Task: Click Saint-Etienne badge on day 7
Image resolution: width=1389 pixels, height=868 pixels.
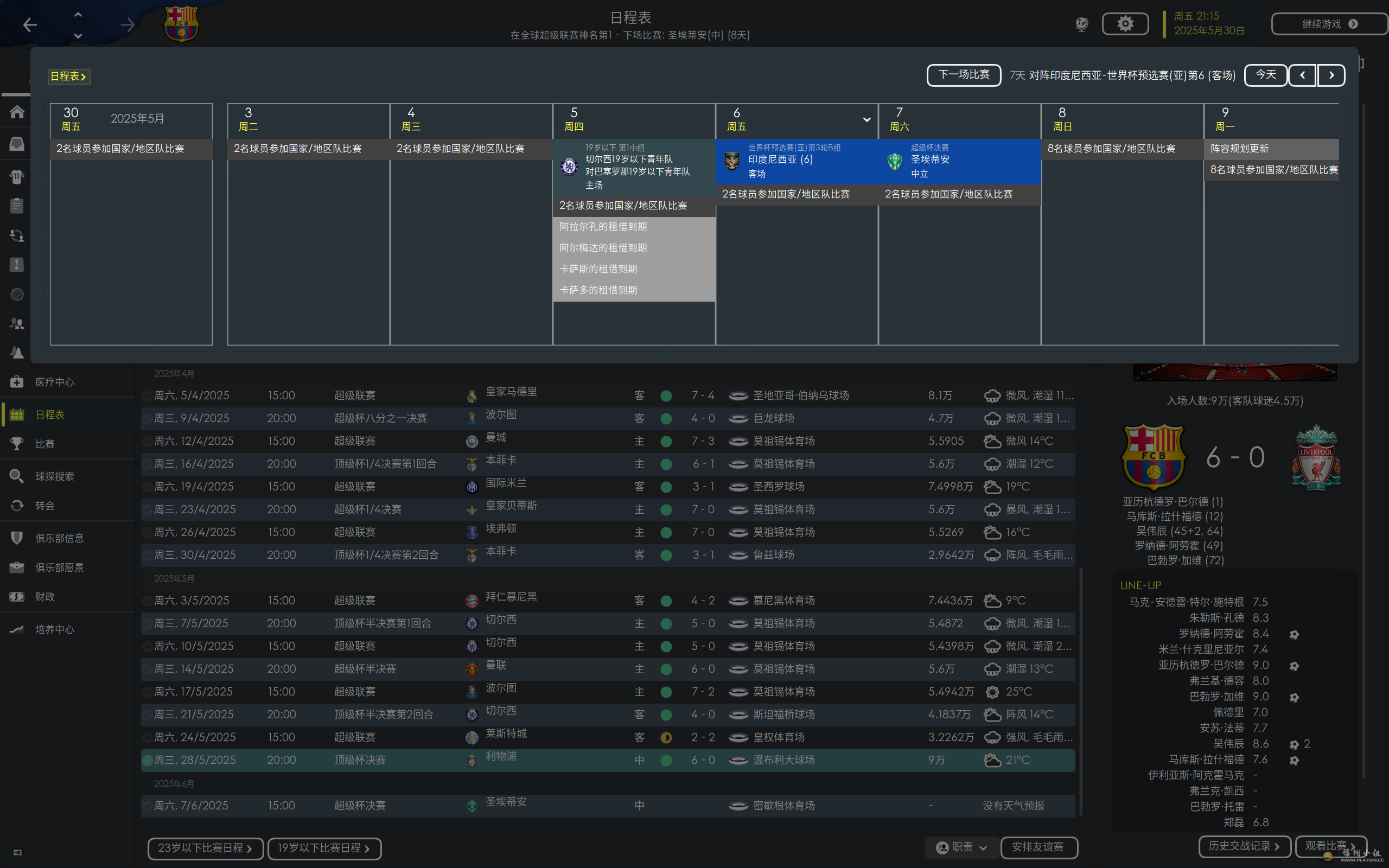Action: (x=895, y=161)
